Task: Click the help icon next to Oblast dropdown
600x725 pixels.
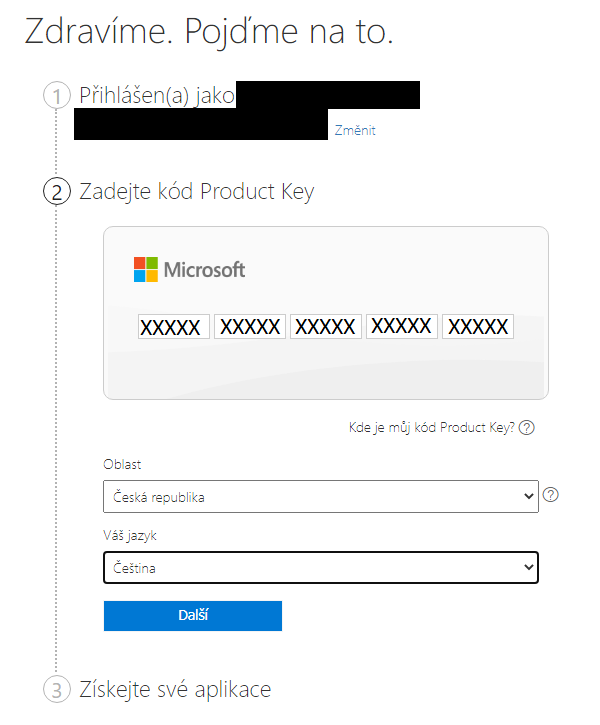Action: (551, 495)
